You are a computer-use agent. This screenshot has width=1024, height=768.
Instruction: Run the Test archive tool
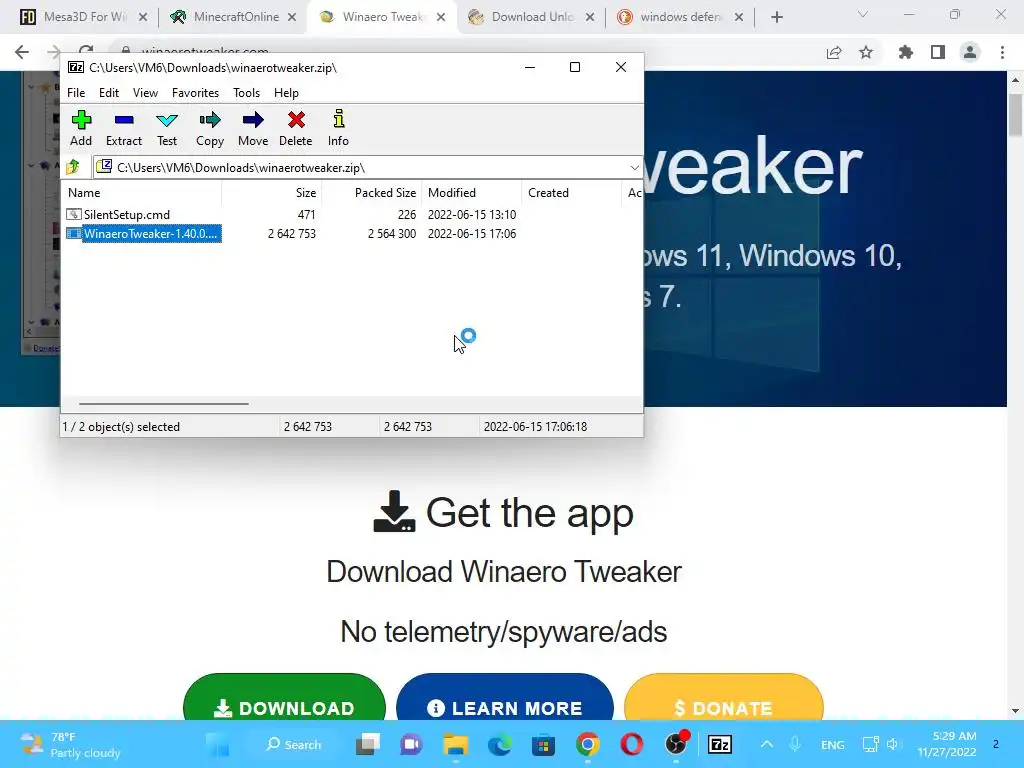click(x=167, y=129)
